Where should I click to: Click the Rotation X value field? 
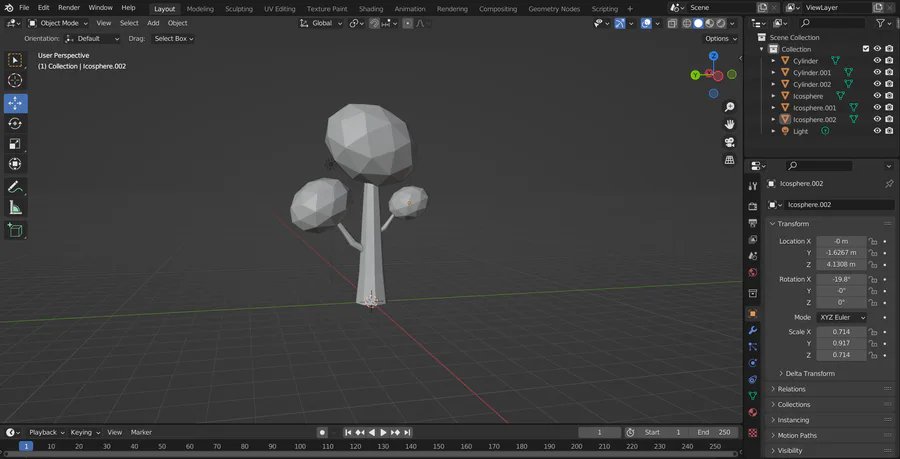coord(841,279)
